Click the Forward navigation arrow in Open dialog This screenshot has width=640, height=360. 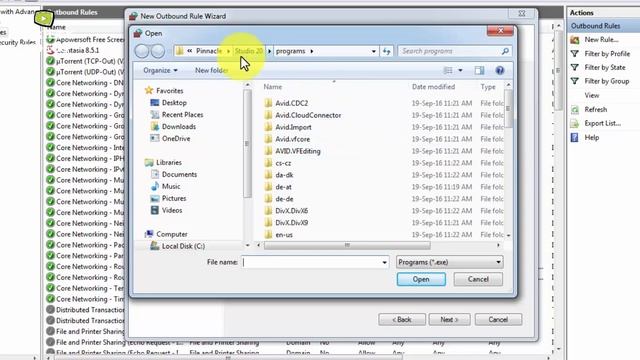(158, 51)
